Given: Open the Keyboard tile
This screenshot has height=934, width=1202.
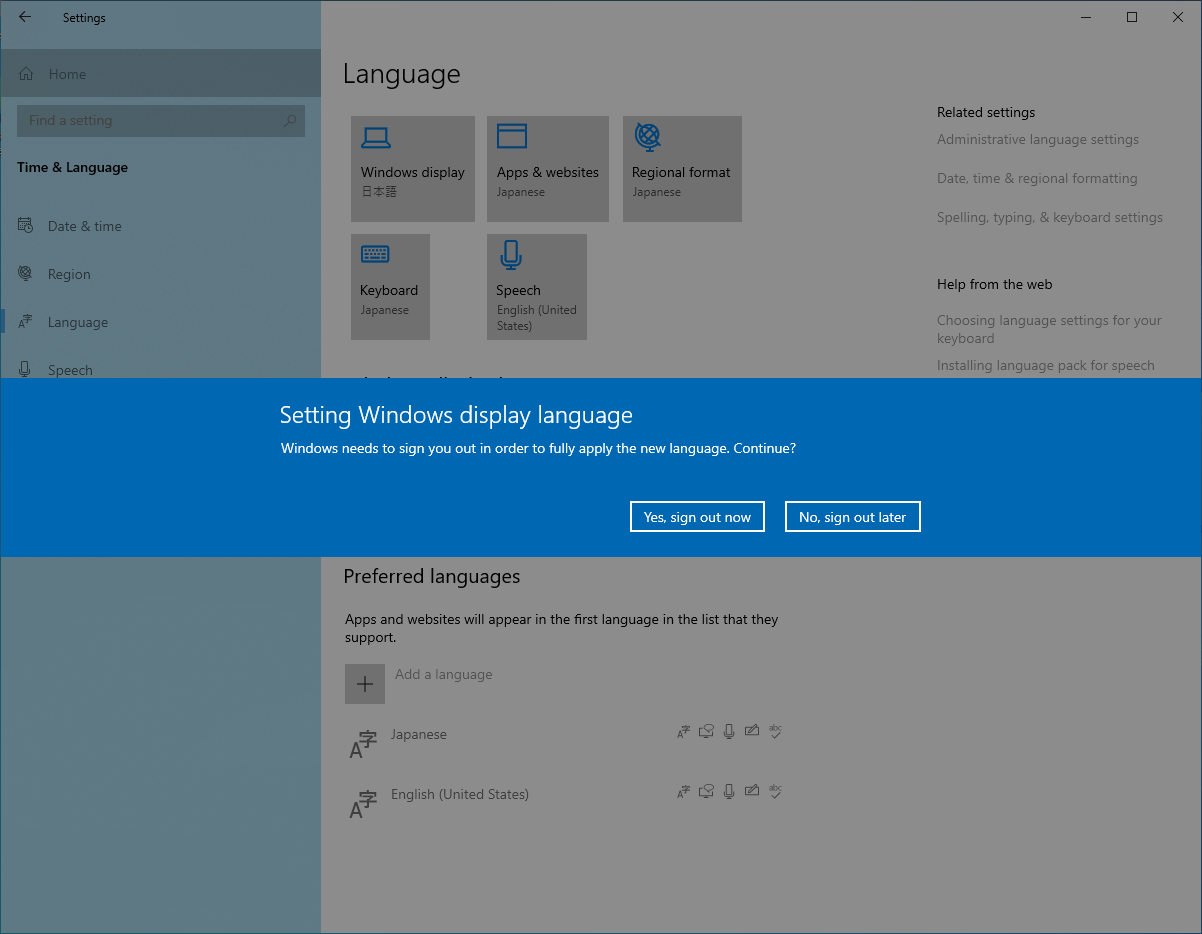Looking at the screenshot, I should click(390, 286).
